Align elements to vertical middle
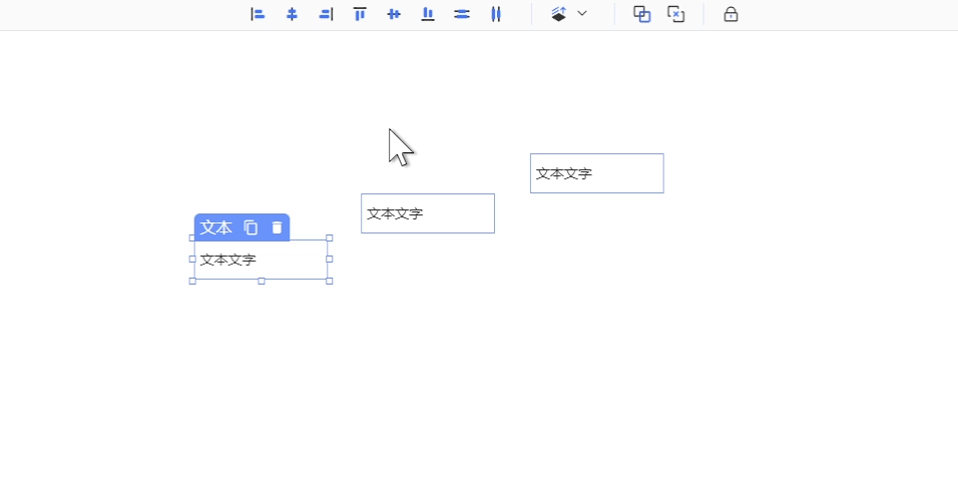This screenshot has width=958, height=481. (x=394, y=14)
